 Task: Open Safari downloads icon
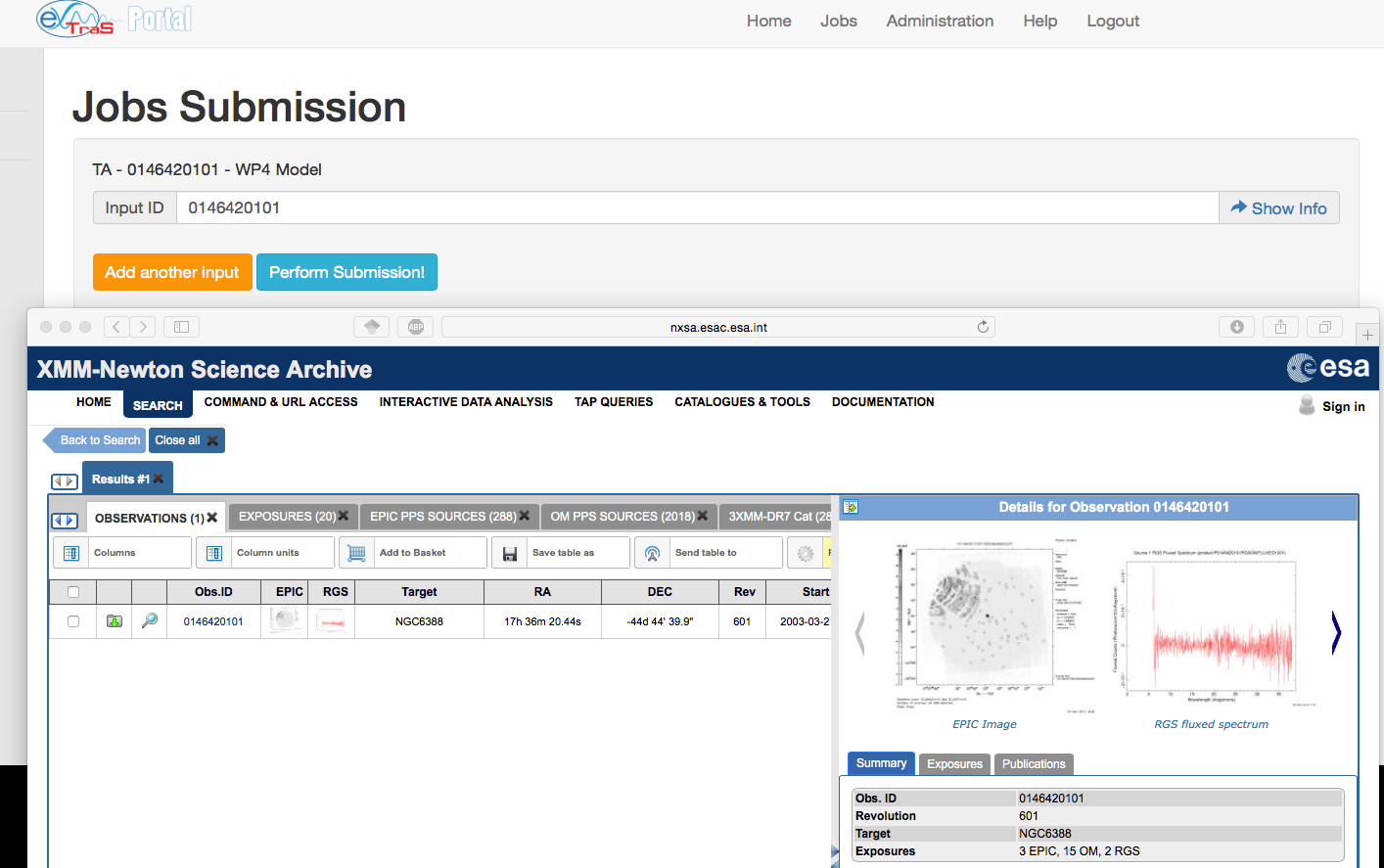1237,327
